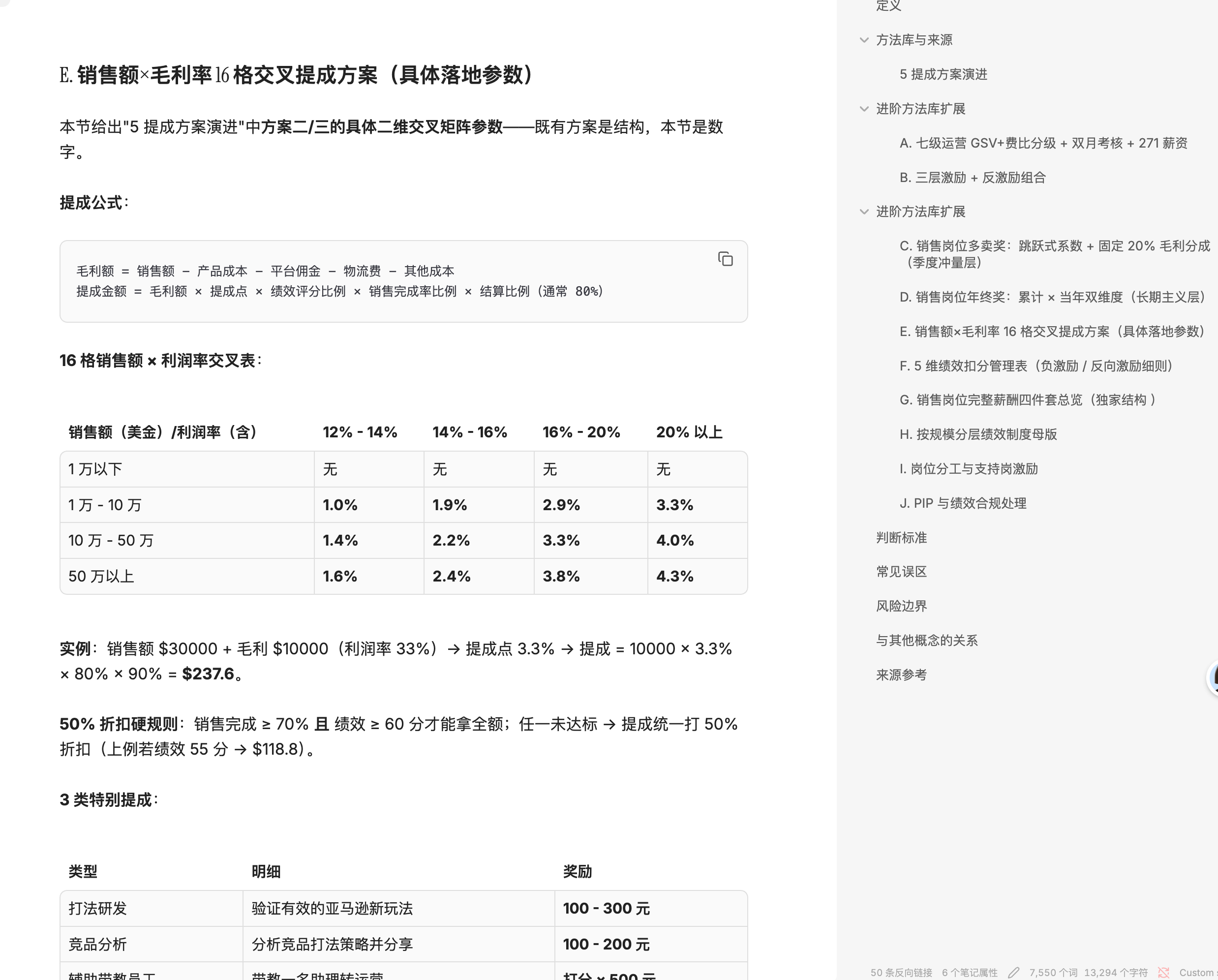Collapse the first 进阶方法库扩展 outline section
The width and height of the screenshot is (1218, 980).
tap(864, 109)
